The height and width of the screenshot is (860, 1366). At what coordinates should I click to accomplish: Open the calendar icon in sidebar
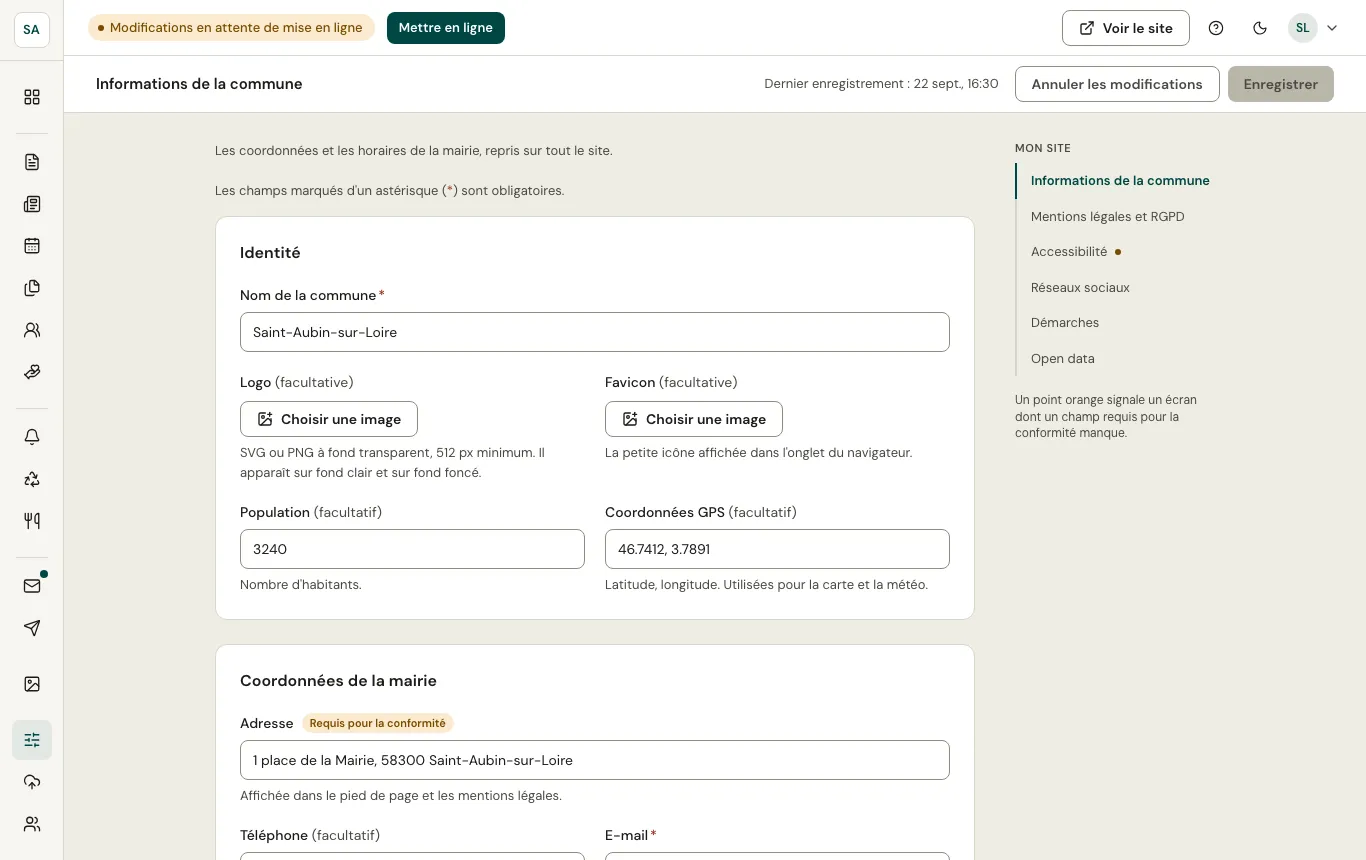[x=32, y=246]
